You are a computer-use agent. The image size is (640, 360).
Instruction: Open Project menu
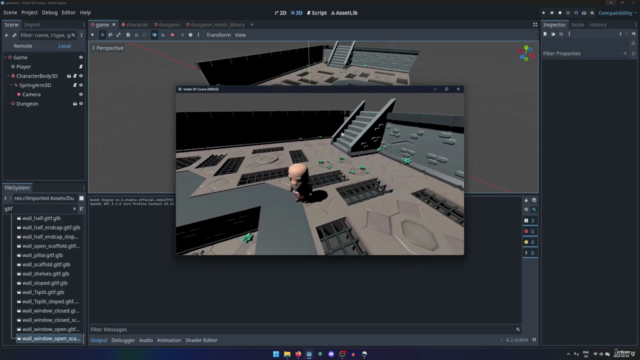[29, 13]
